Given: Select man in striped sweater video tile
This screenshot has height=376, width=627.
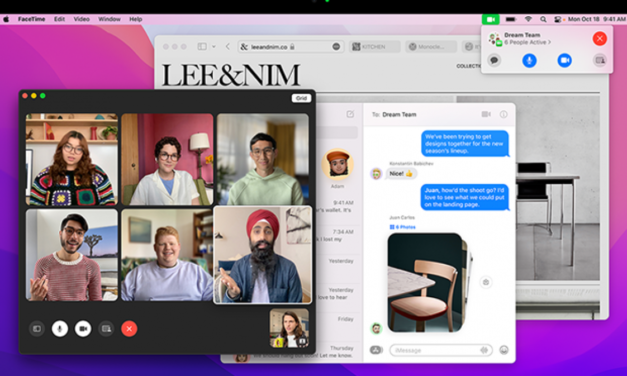Looking at the screenshot, I should [72, 255].
